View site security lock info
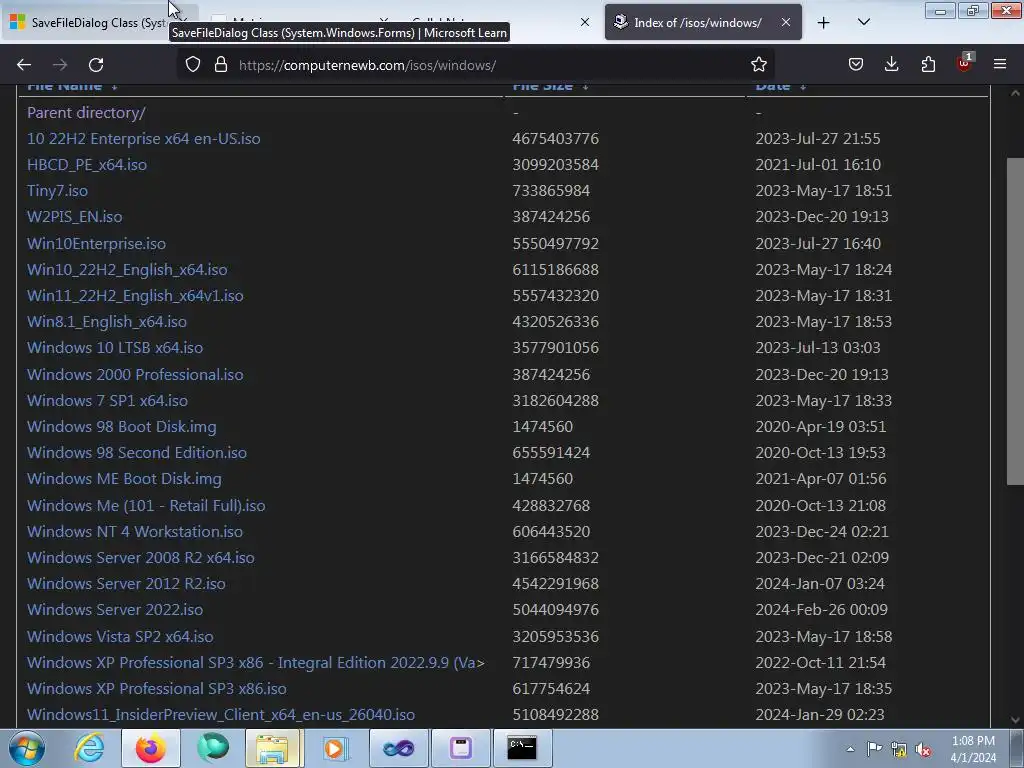Image resolution: width=1024 pixels, height=768 pixels. tap(221, 65)
